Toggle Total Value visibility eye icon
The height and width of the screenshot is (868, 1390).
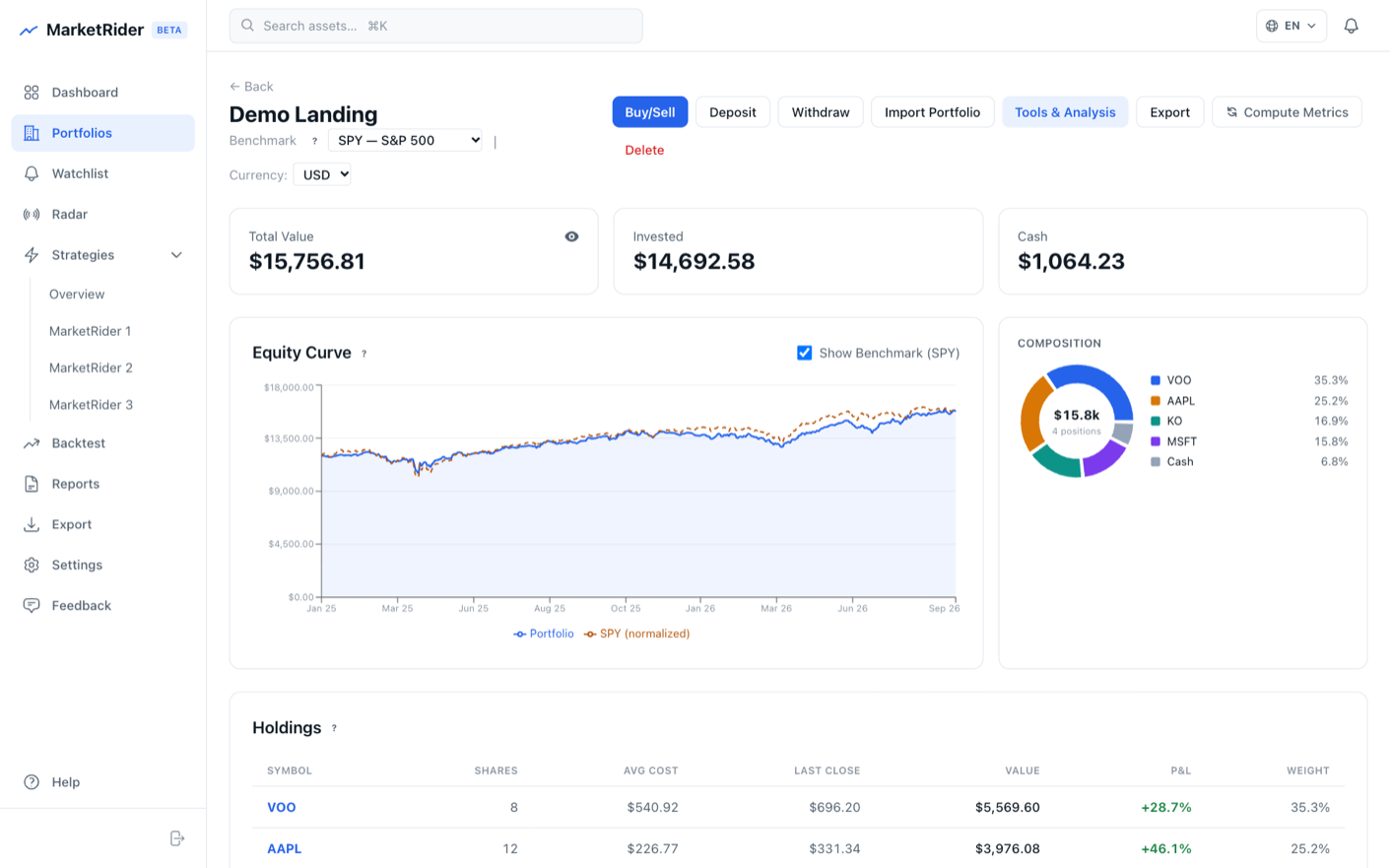[571, 236]
